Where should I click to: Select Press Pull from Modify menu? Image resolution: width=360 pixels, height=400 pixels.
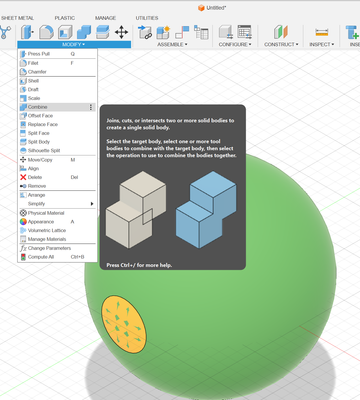pyautogui.click(x=57, y=54)
